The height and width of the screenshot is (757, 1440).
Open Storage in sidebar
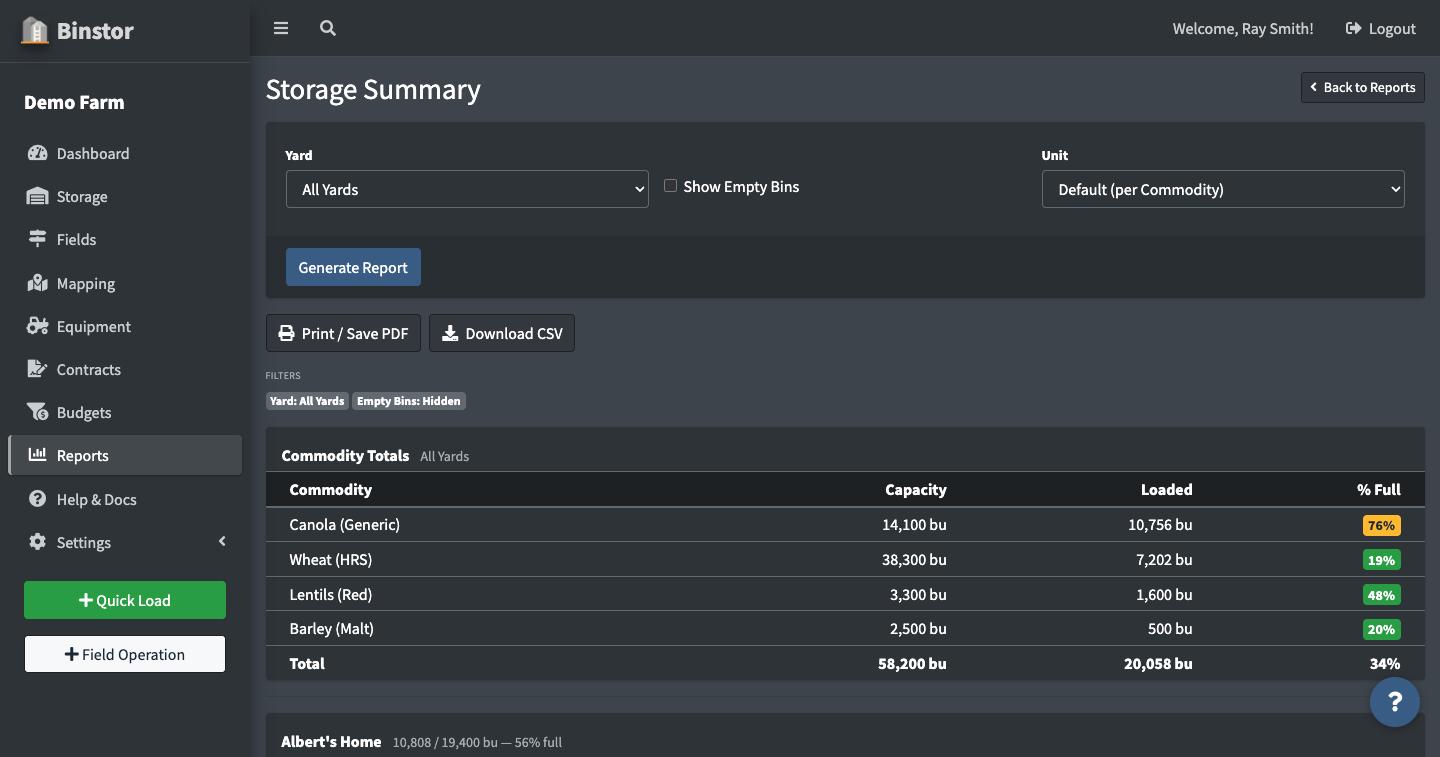tap(125, 196)
